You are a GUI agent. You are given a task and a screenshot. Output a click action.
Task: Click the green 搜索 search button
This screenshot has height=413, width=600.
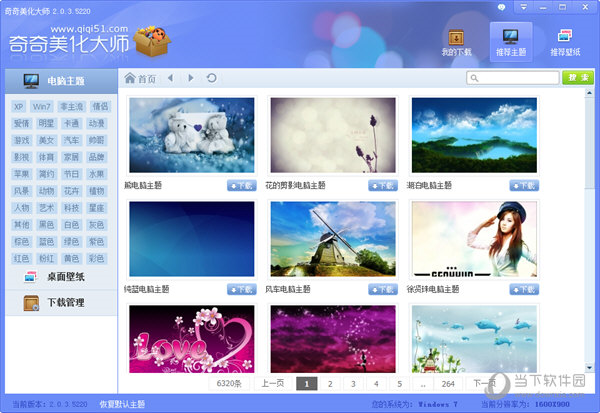click(577, 78)
